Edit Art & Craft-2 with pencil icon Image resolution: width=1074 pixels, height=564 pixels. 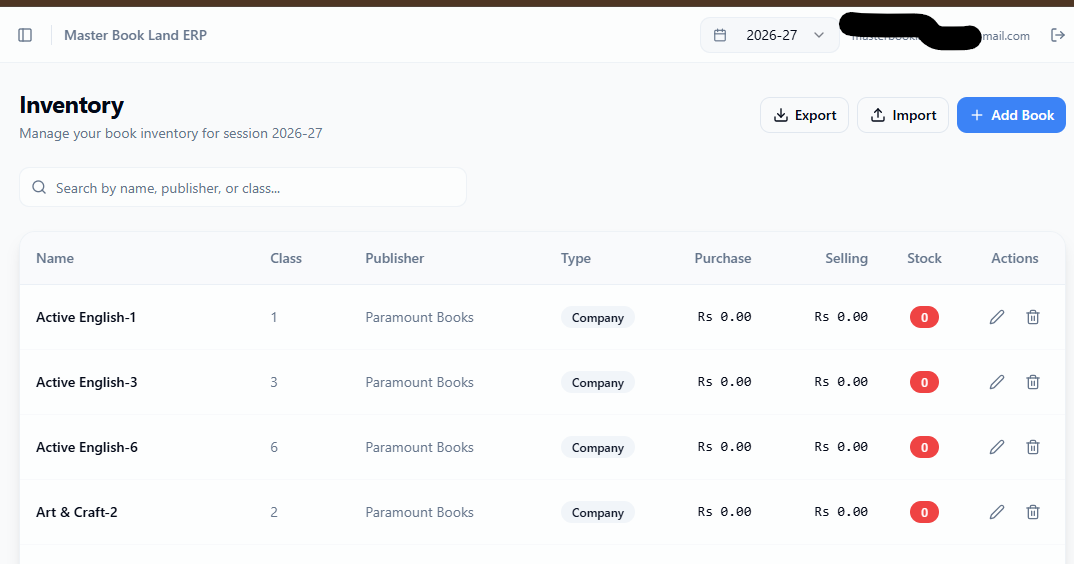(997, 513)
